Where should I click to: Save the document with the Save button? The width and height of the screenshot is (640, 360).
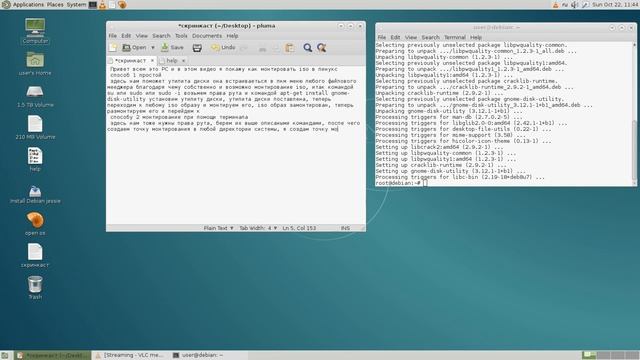(172, 48)
